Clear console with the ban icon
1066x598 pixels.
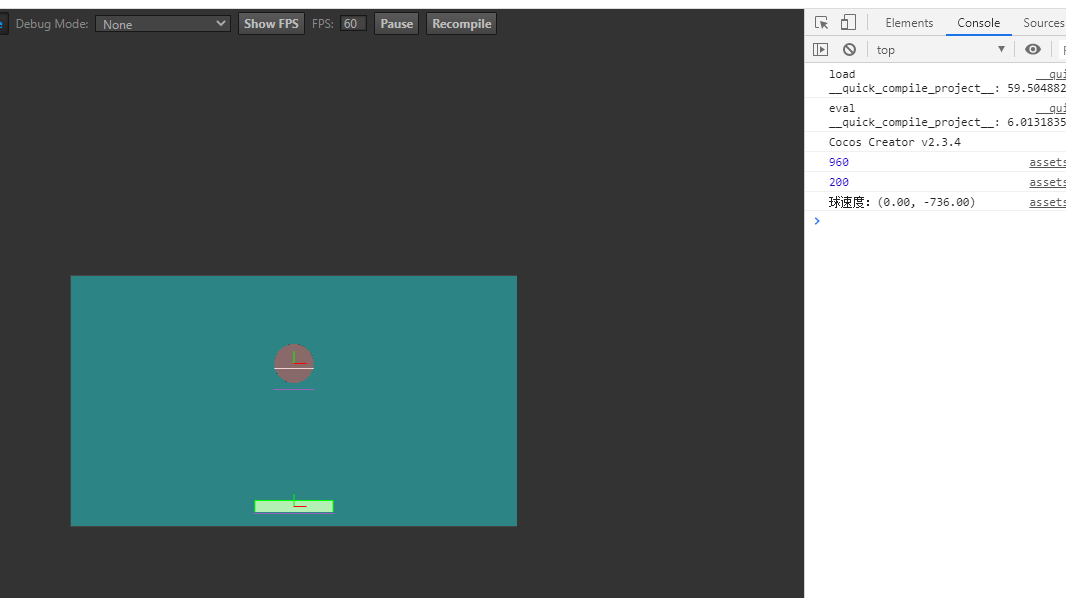(x=849, y=50)
